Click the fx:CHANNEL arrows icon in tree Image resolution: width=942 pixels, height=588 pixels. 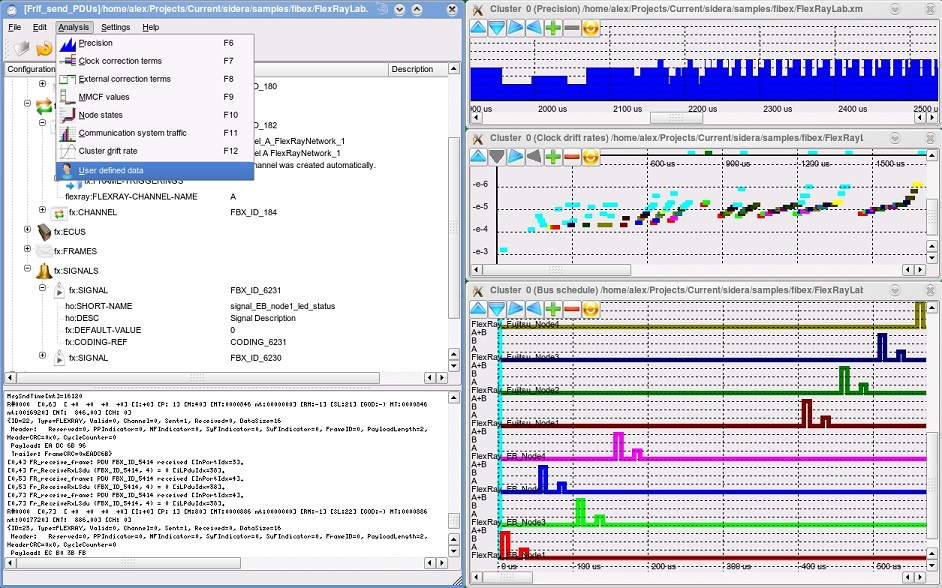(59, 213)
